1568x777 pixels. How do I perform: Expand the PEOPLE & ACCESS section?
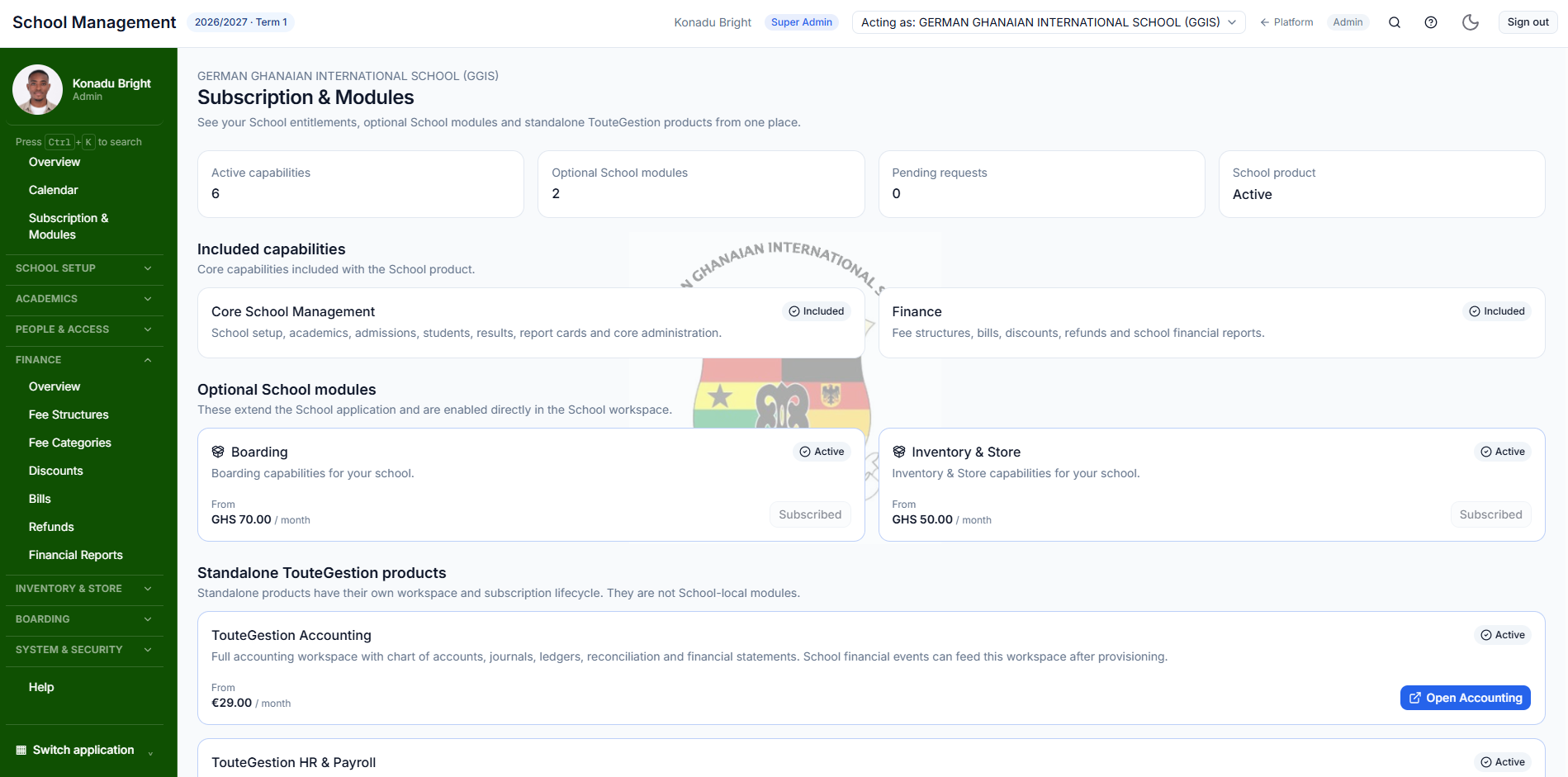click(84, 329)
